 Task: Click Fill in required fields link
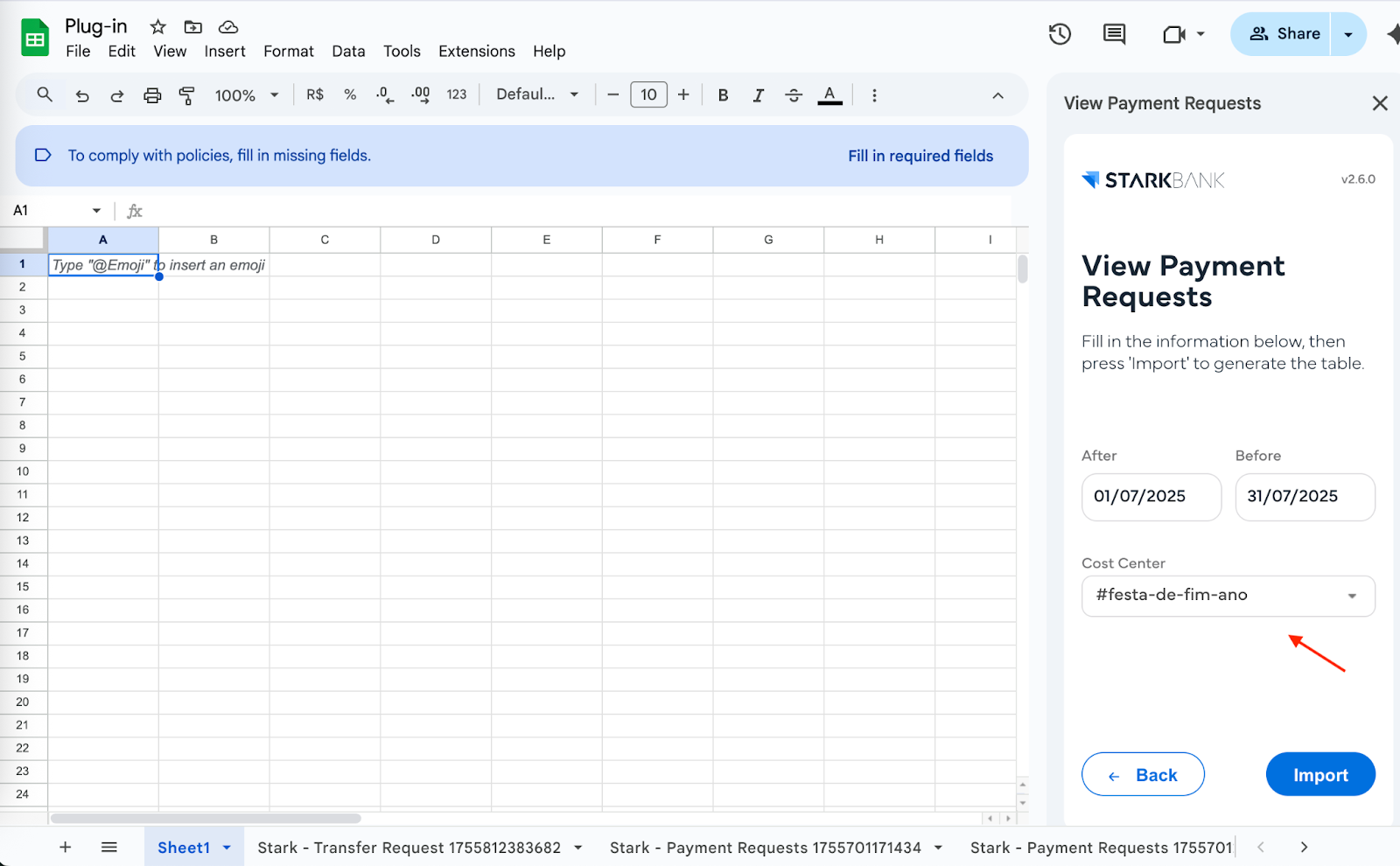(920, 156)
